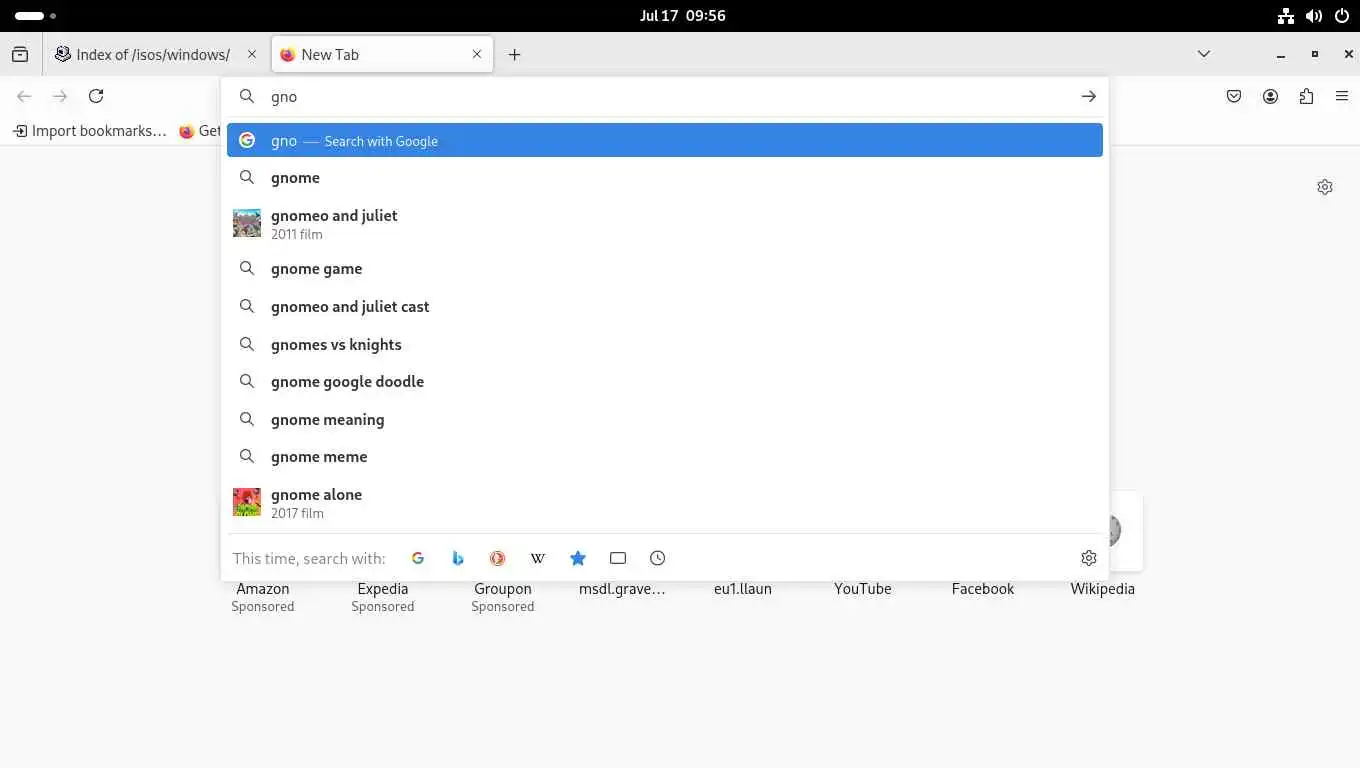Open the msdl.grave… shortcut
Viewport: 1360px width, 768px height.
(x=622, y=589)
